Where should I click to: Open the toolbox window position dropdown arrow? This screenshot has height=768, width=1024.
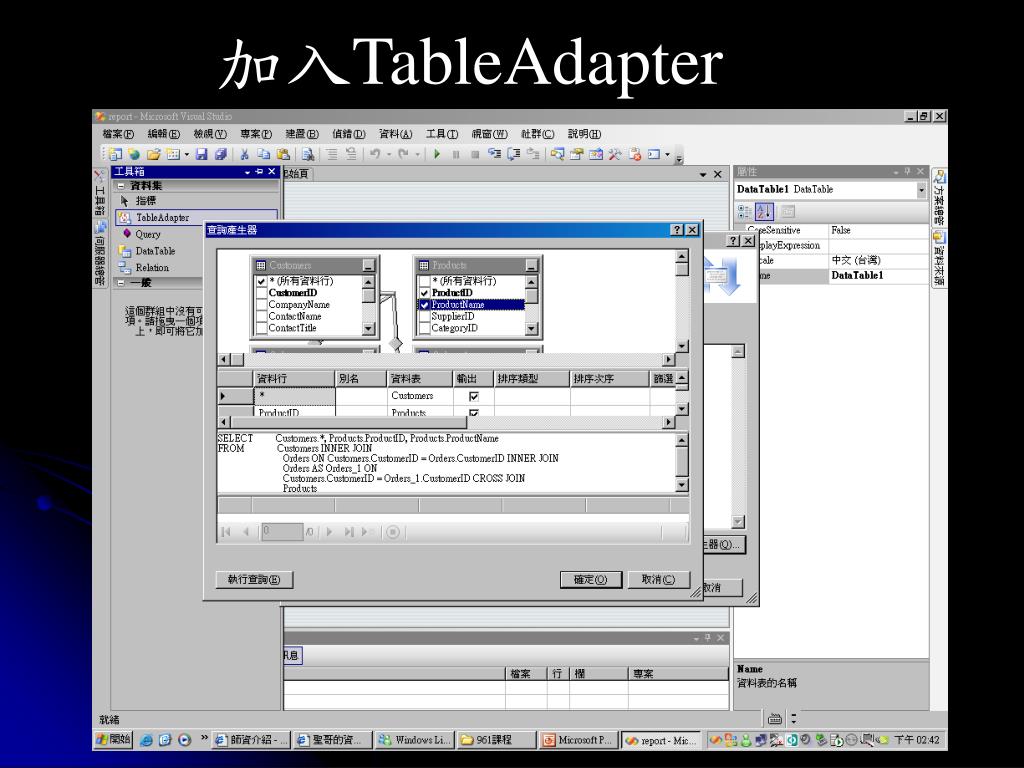click(x=248, y=172)
